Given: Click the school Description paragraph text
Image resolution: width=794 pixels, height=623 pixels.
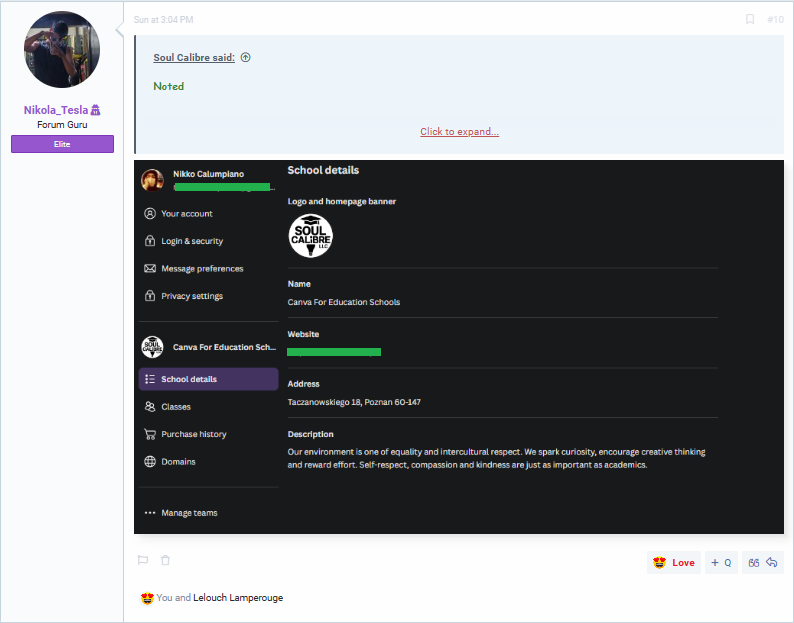Looking at the screenshot, I should click(x=496, y=458).
